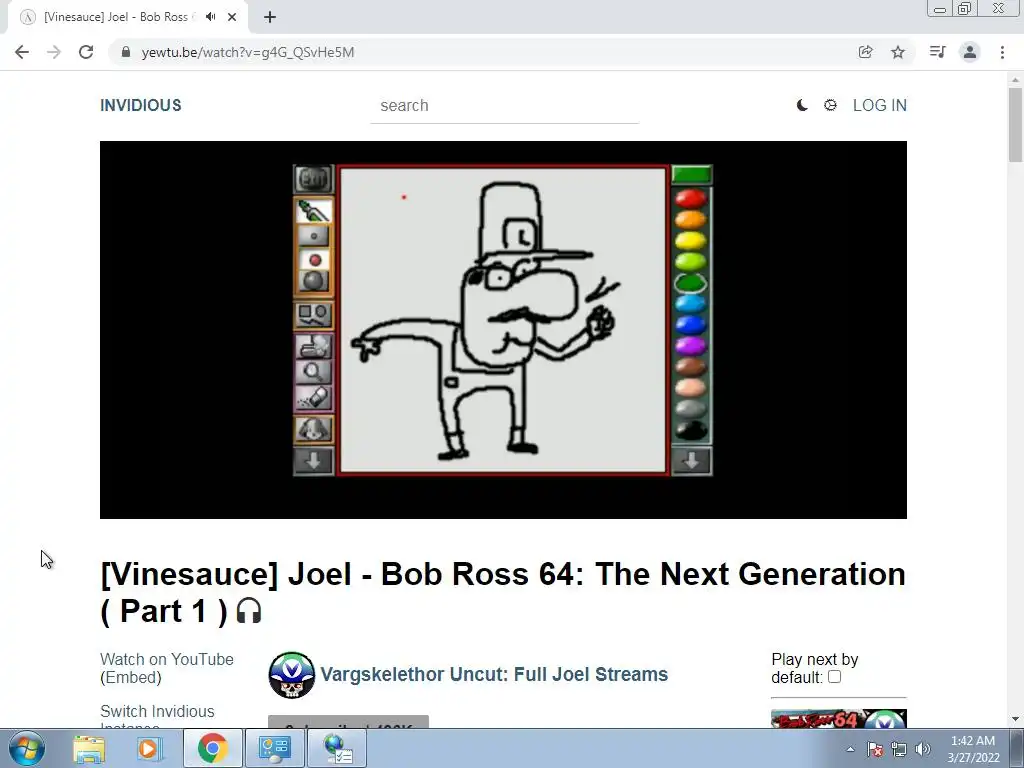Click the color palette down arrow
This screenshot has height=768, width=1024.
[x=692, y=461]
